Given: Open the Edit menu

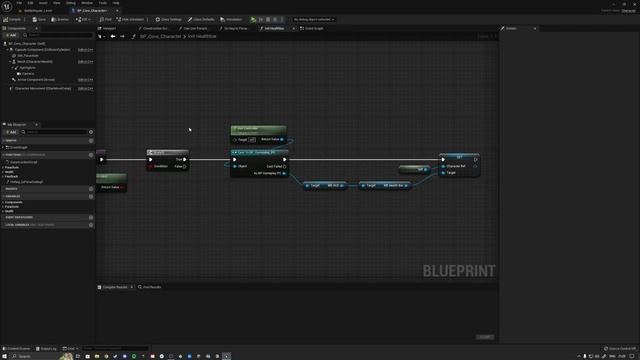Looking at the screenshot, I should point(30,3).
